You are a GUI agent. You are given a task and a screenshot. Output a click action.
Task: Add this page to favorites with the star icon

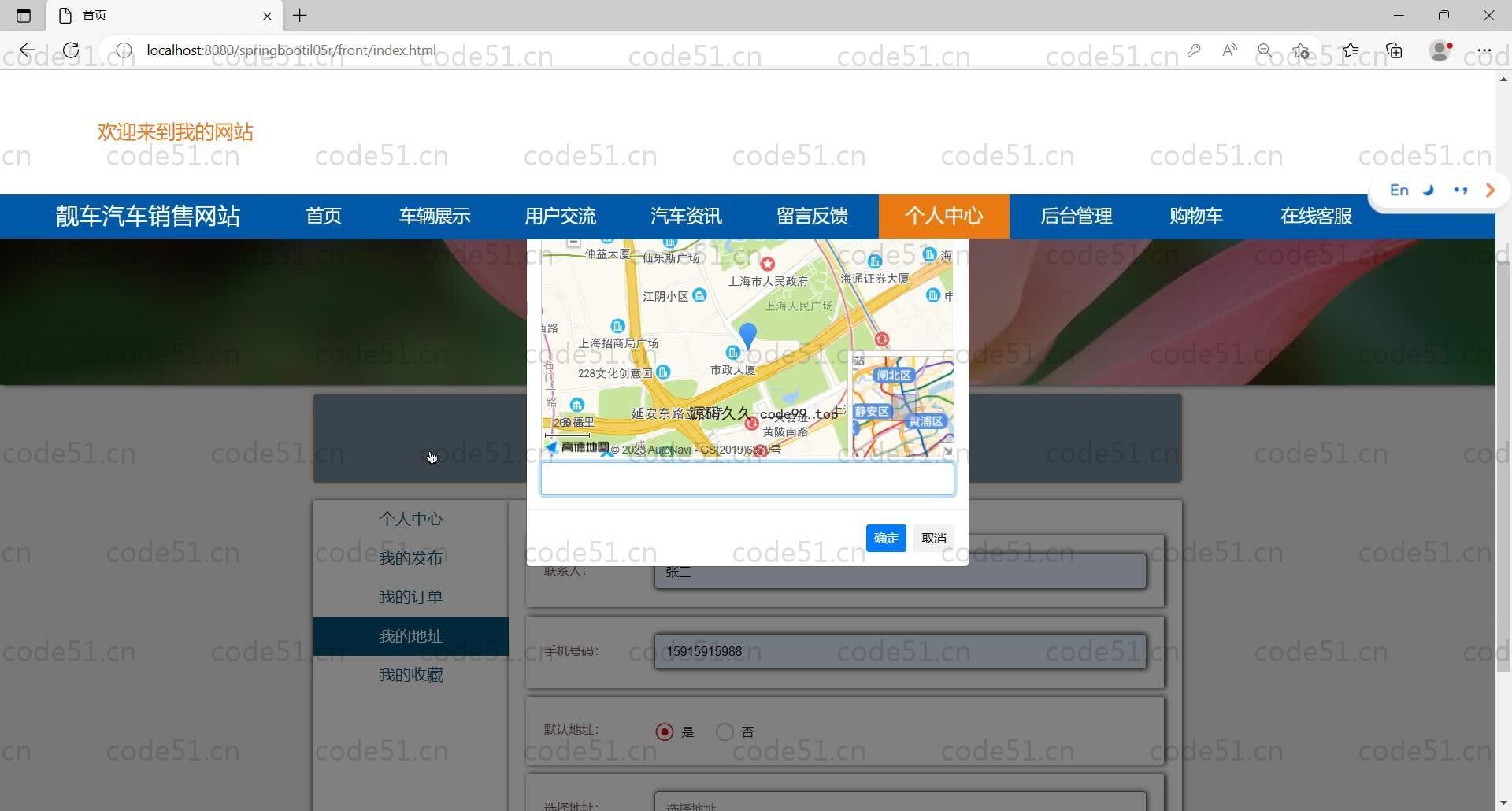pos(1301,50)
